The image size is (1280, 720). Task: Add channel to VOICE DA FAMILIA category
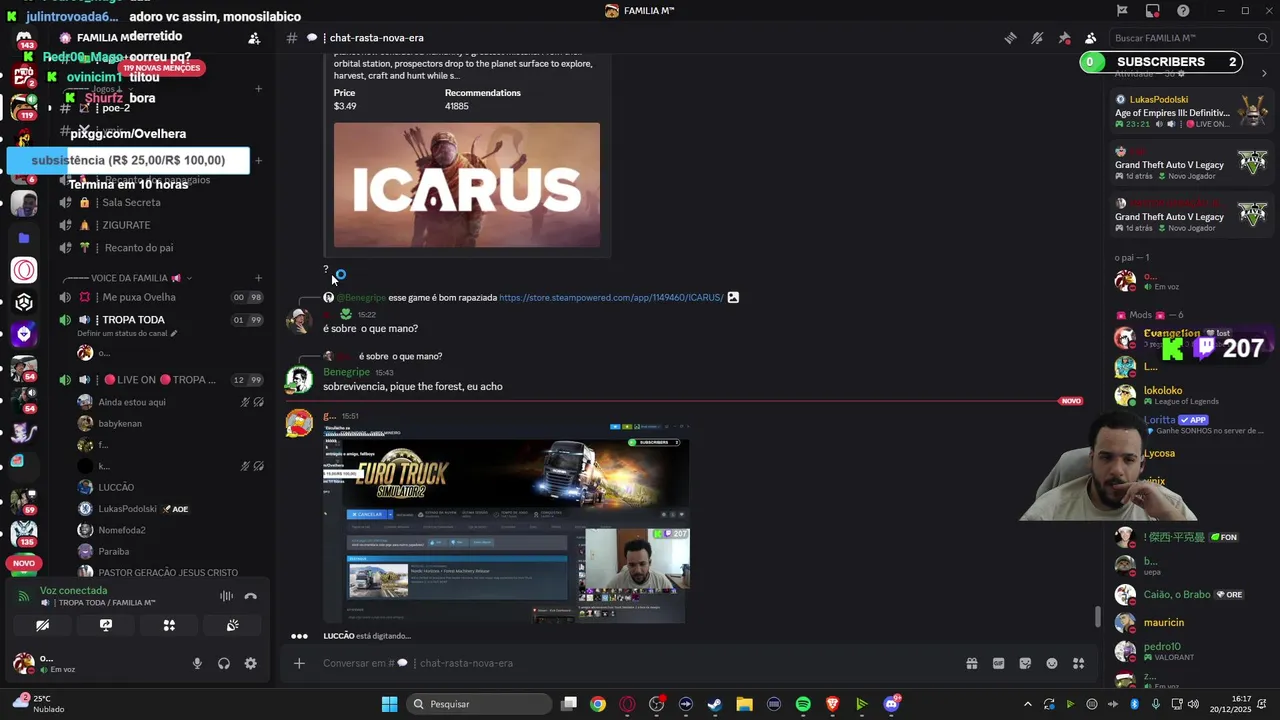258,278
